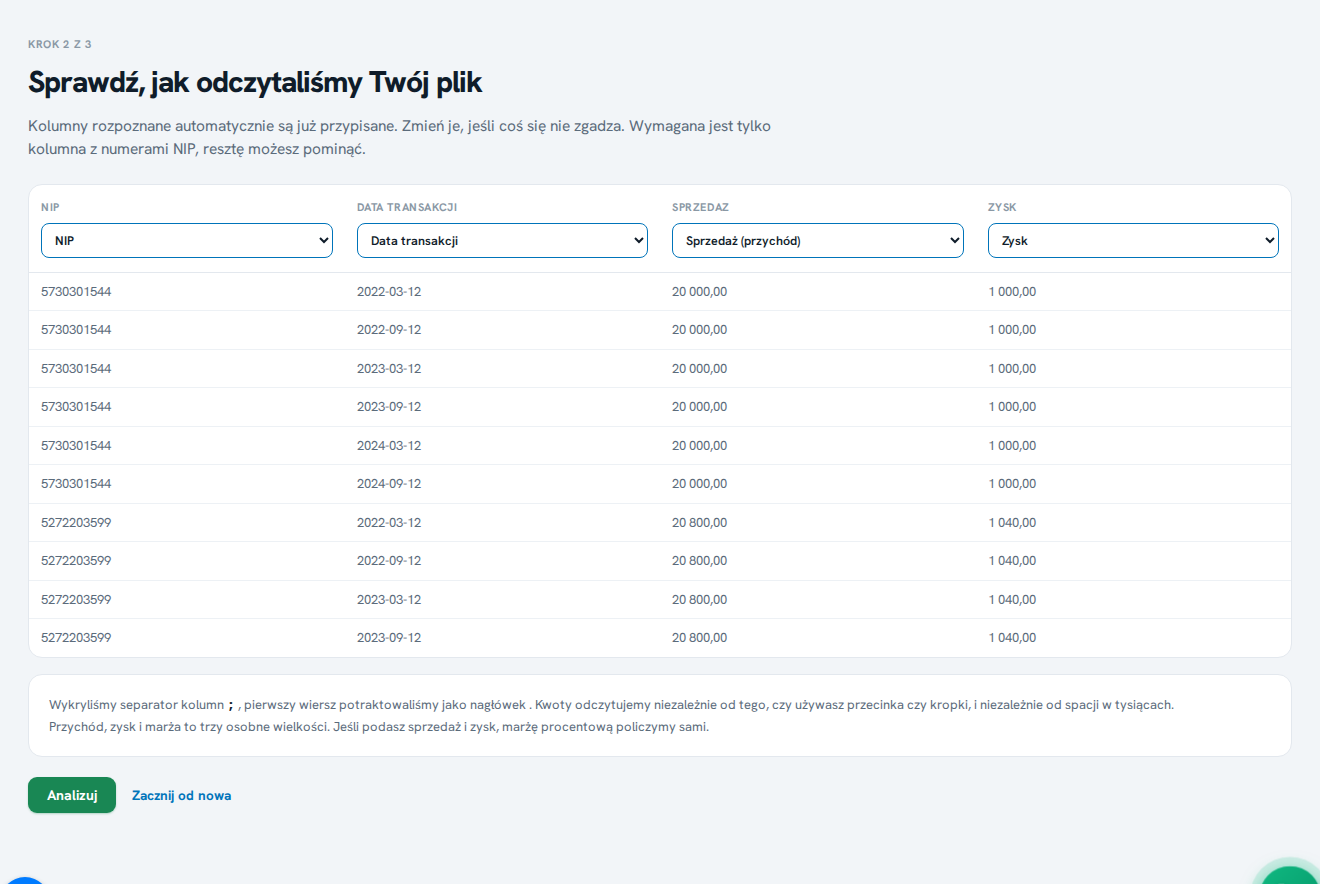
Task: Click the KROK 2 Z 3 step label
Action: (x=60, y=44)
